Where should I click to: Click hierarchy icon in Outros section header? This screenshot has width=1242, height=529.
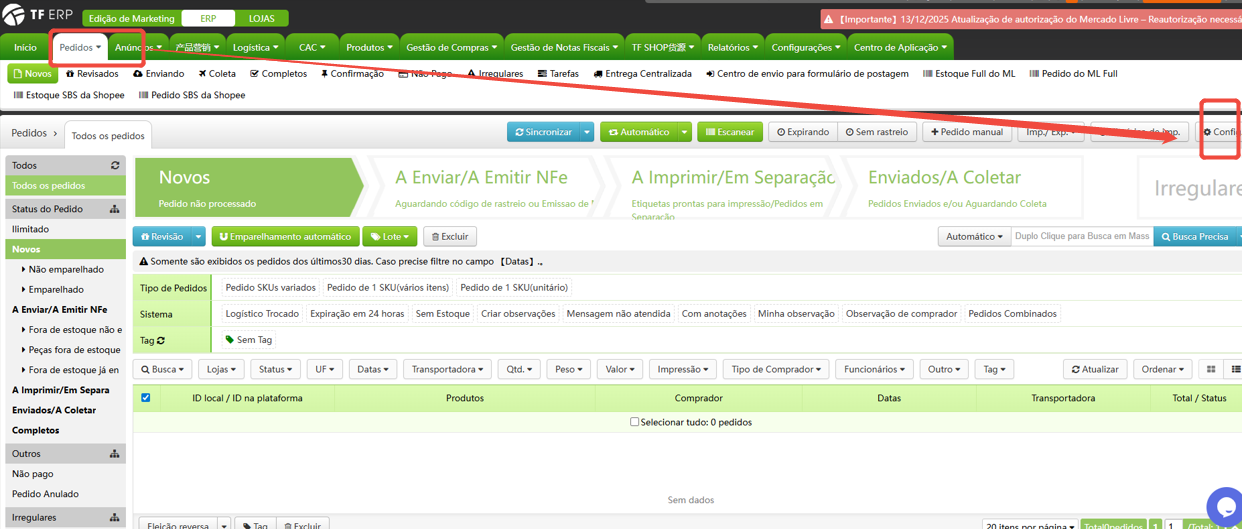115,453
